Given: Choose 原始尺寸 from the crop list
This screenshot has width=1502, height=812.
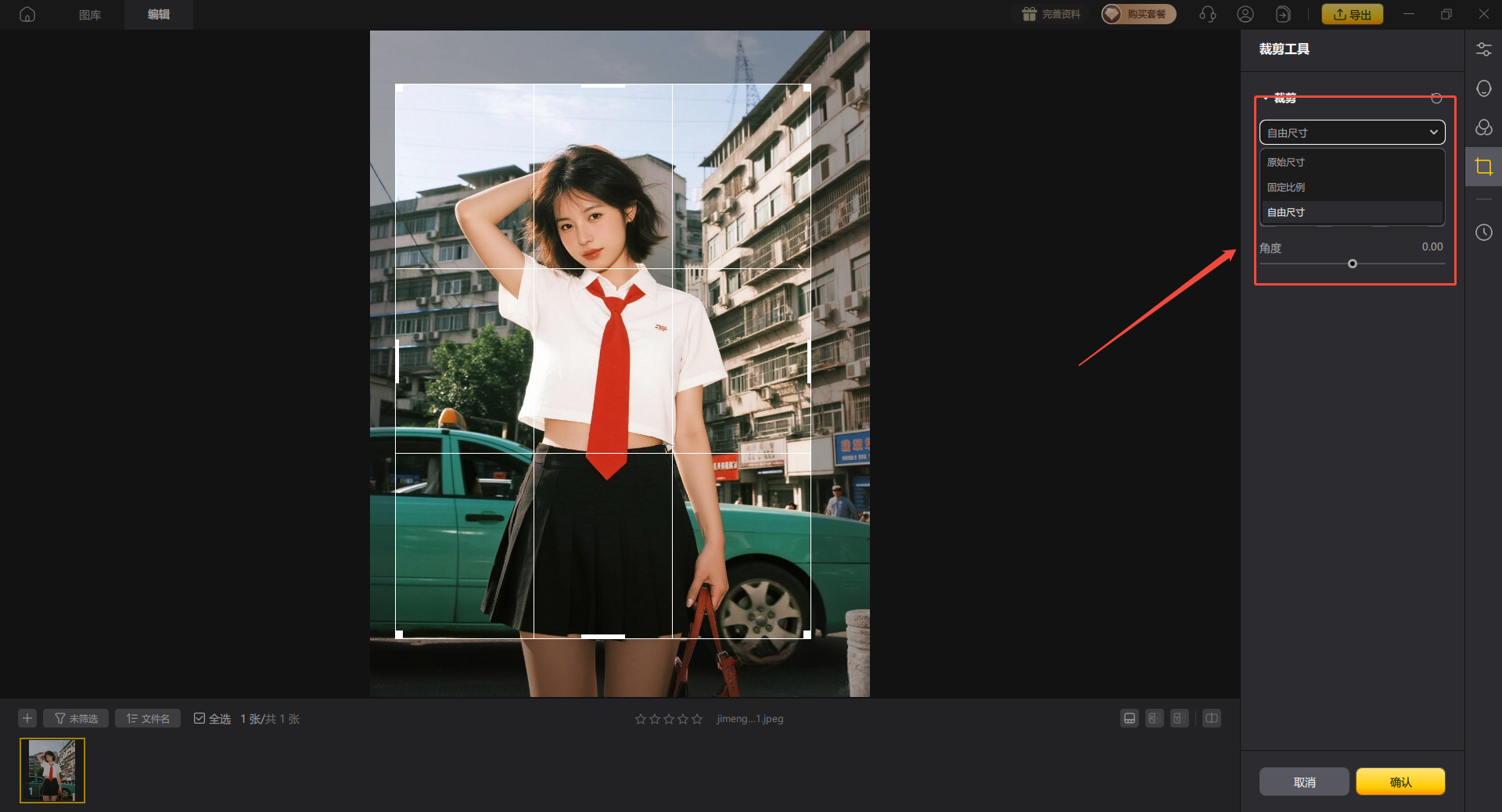Looking at the screenshot, I should (x=1286, y=162).
